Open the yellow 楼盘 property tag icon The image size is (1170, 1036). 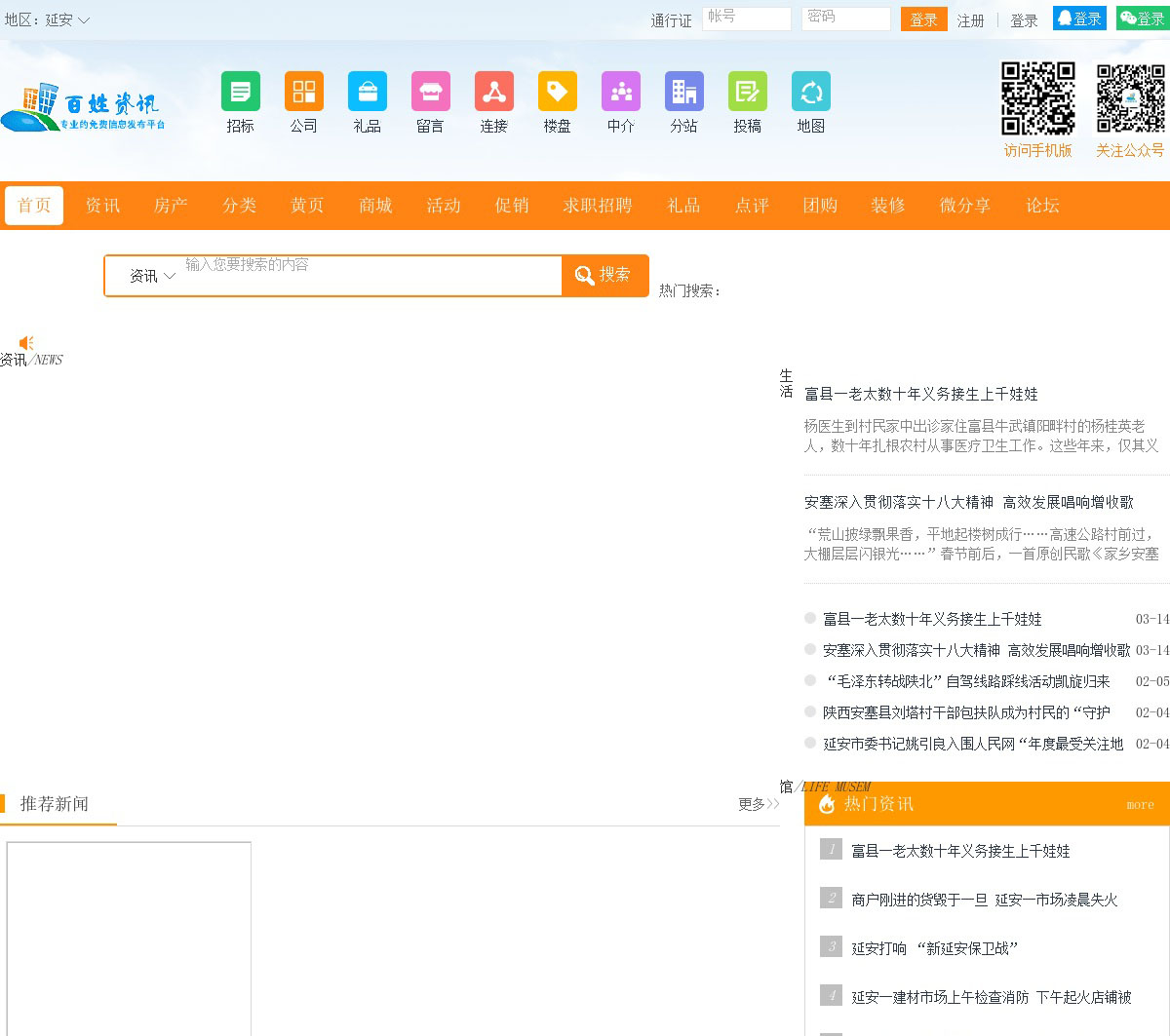(557, 92)
